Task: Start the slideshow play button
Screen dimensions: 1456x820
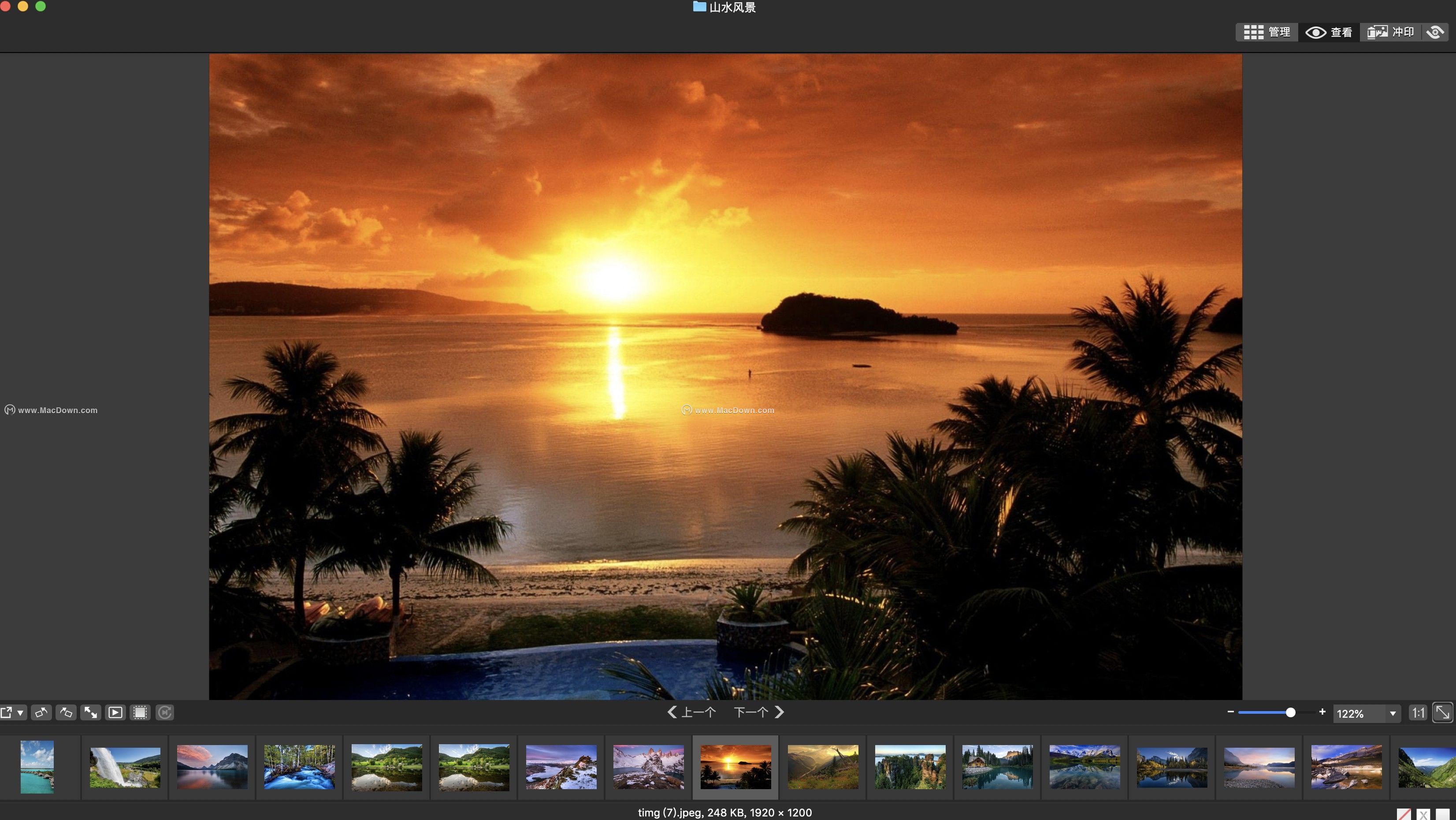Action: [115, 712]
